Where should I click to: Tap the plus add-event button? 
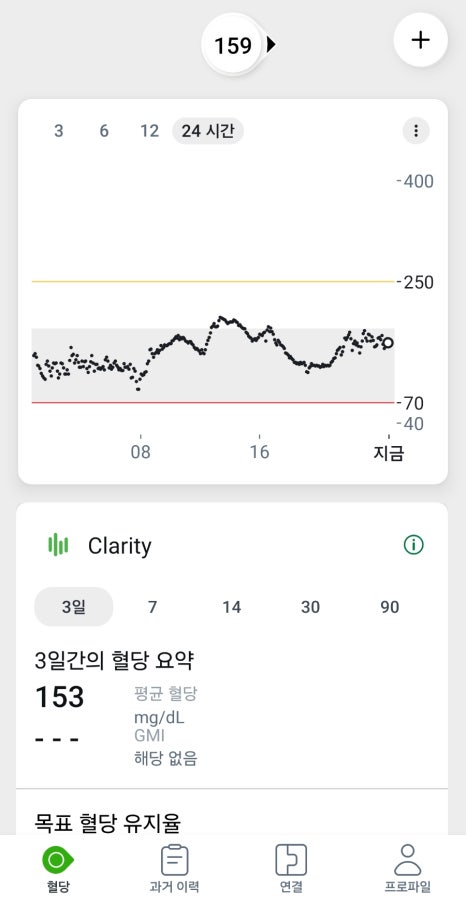pos(420,40)
